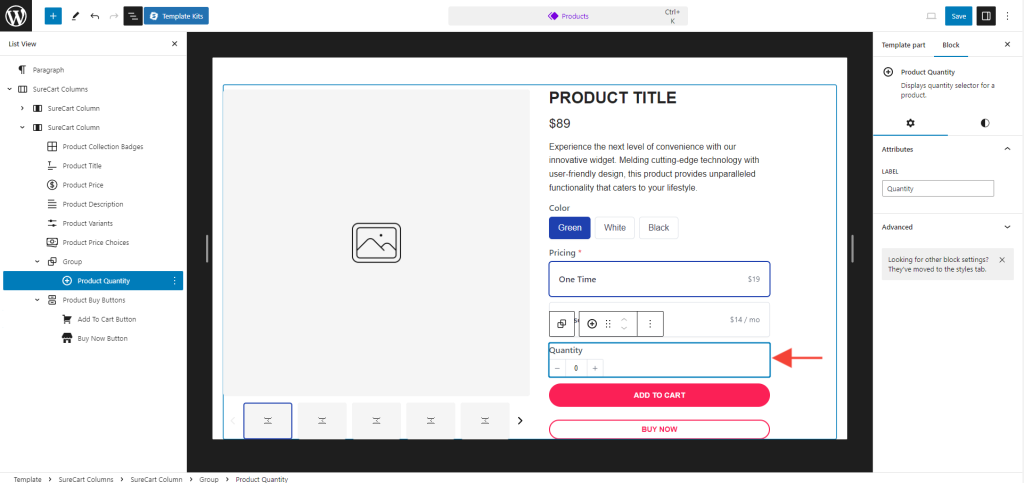Switch to the Template part tab
This screenshot has width=1024, height=483.
coord(903,45)
